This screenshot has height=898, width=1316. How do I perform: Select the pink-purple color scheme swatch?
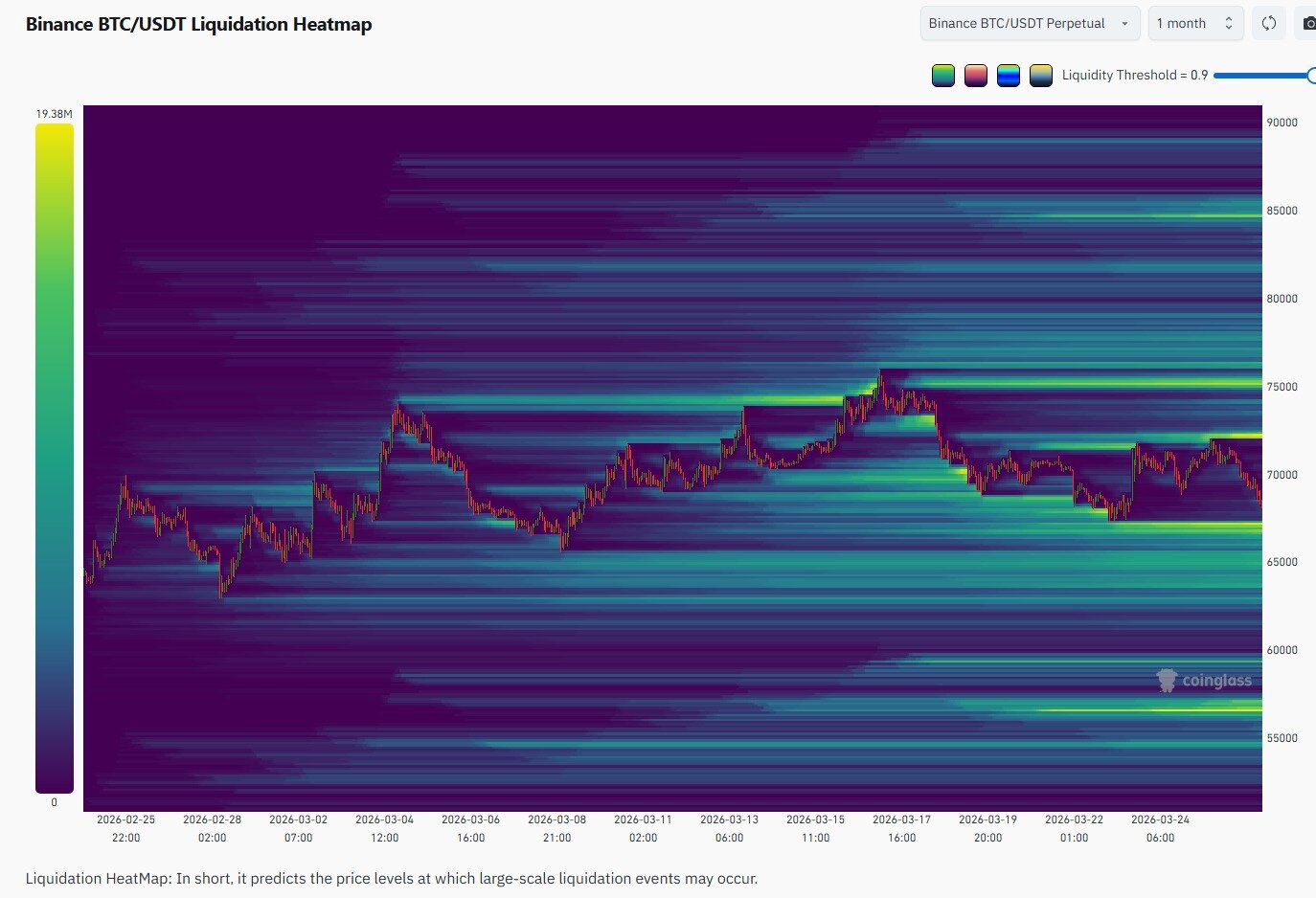point(976,76)
